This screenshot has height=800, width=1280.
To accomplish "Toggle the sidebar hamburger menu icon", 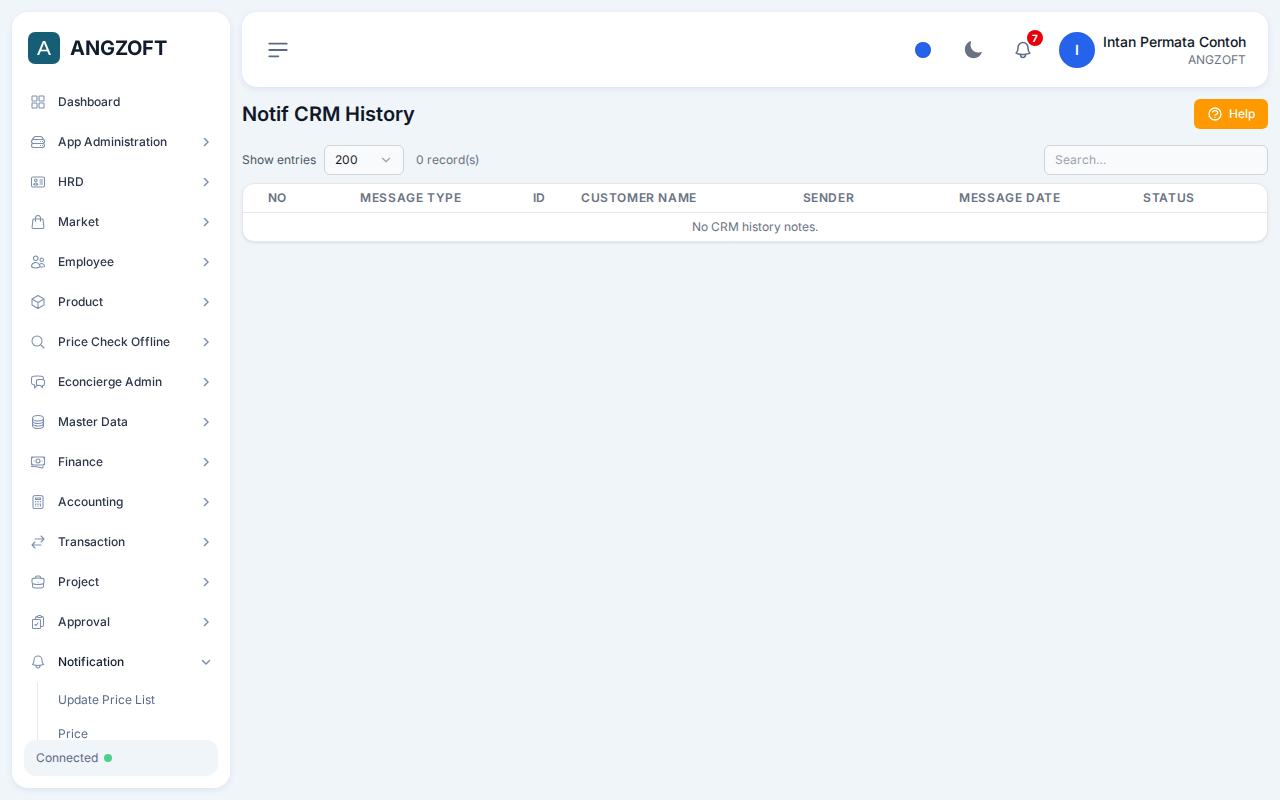I will (x=278, y=50).
